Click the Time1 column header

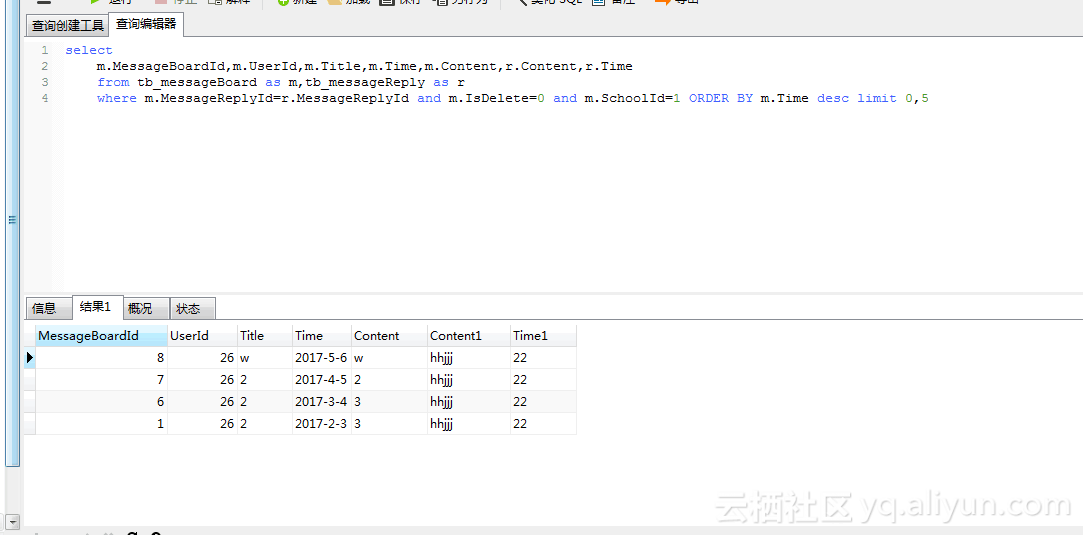point(543,335)
